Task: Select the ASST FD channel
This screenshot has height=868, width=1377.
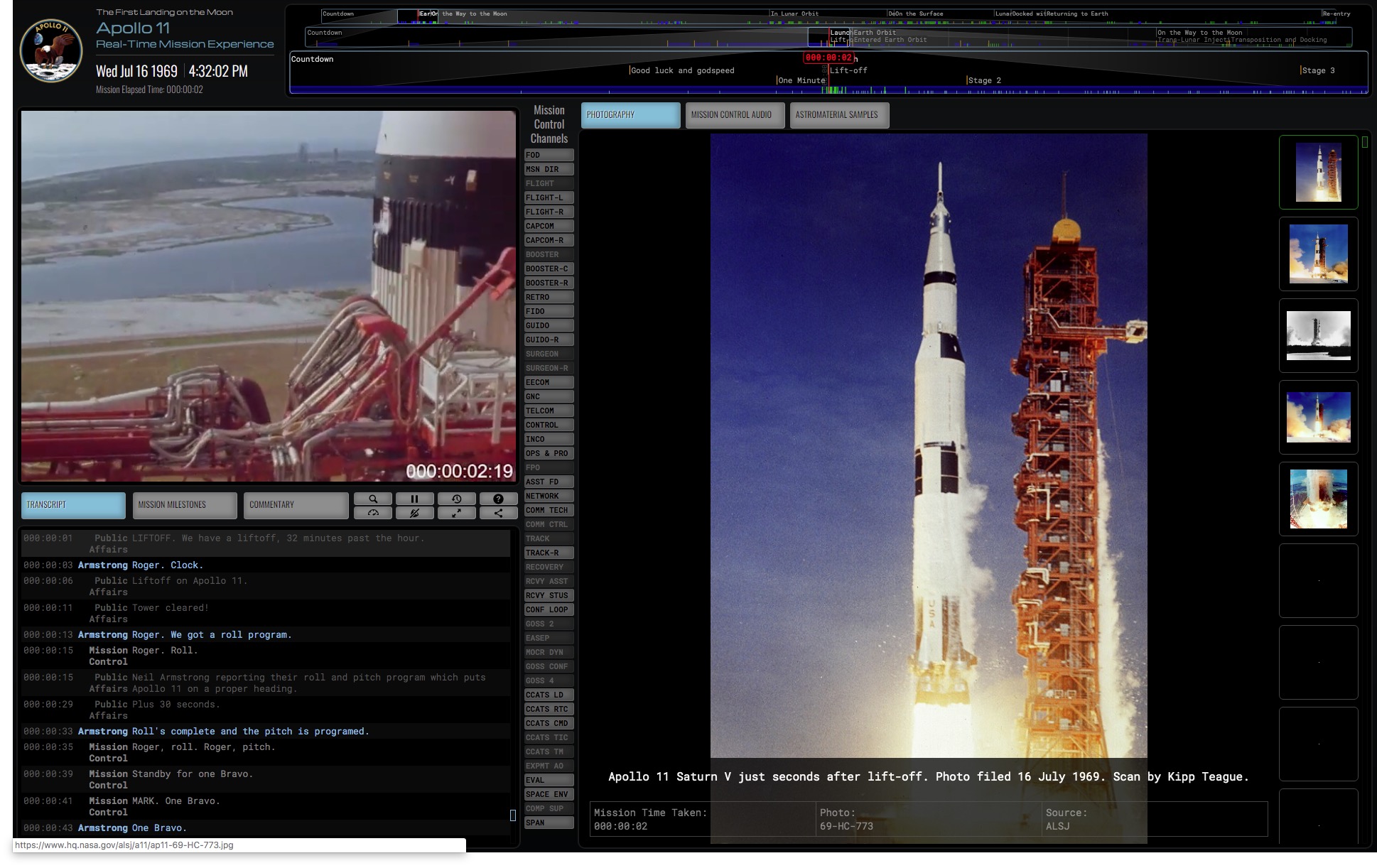Action: pos(549,482)
